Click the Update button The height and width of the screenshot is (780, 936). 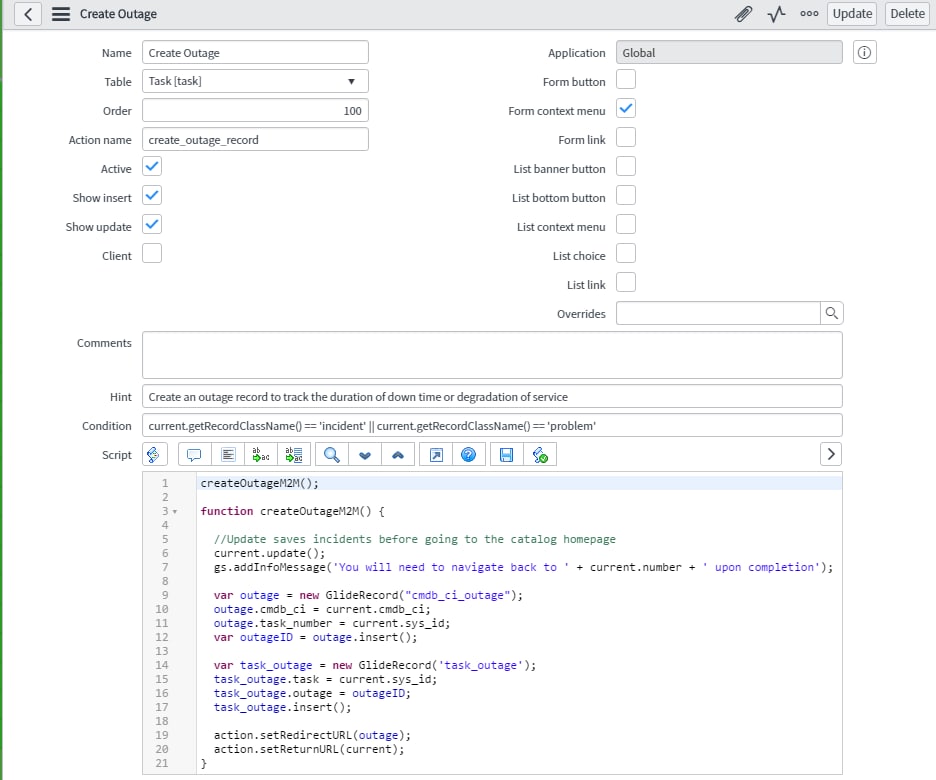click(x=852, y=14)
